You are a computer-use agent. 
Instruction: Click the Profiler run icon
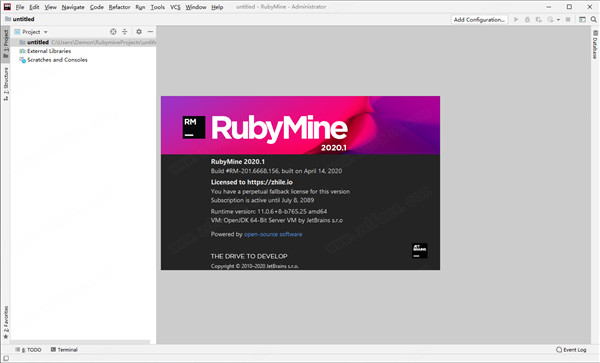click(x=550, y=20)
